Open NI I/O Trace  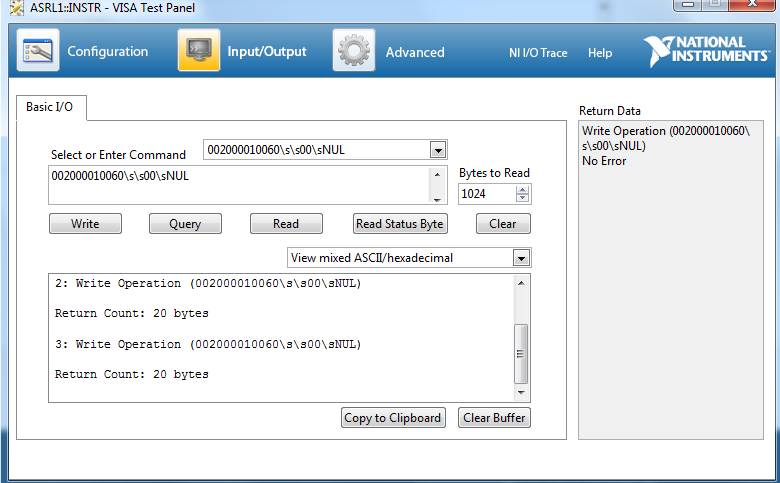coord(538,53)
